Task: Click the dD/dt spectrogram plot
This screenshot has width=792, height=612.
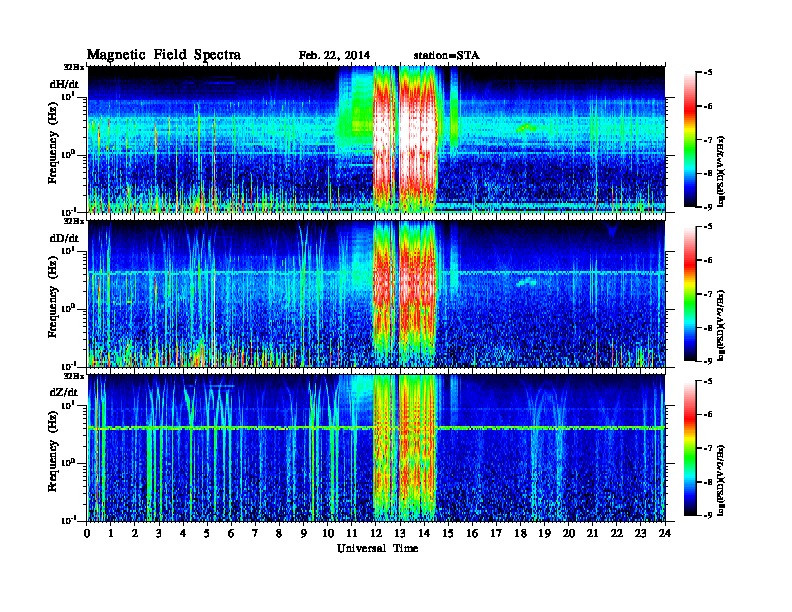Action: [x=376, y=293]
